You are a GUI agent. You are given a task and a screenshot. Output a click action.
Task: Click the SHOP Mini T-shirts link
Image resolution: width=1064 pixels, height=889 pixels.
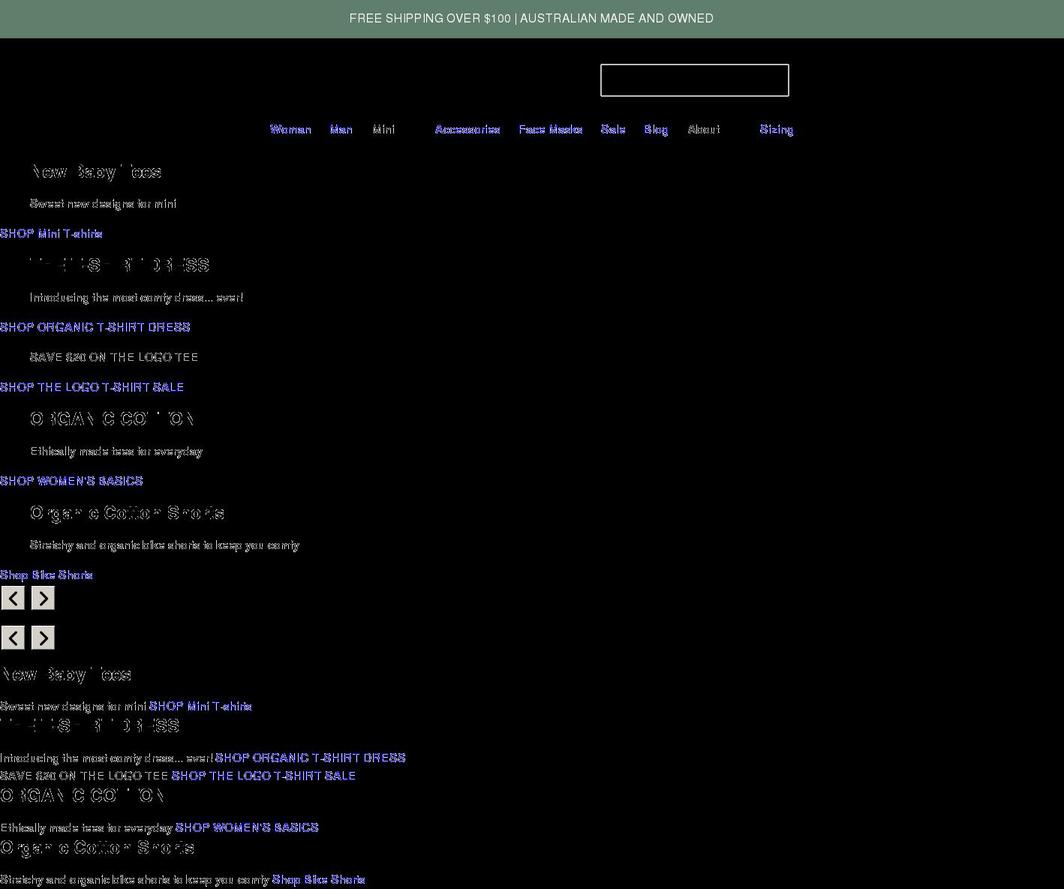(x=51, y=233)
